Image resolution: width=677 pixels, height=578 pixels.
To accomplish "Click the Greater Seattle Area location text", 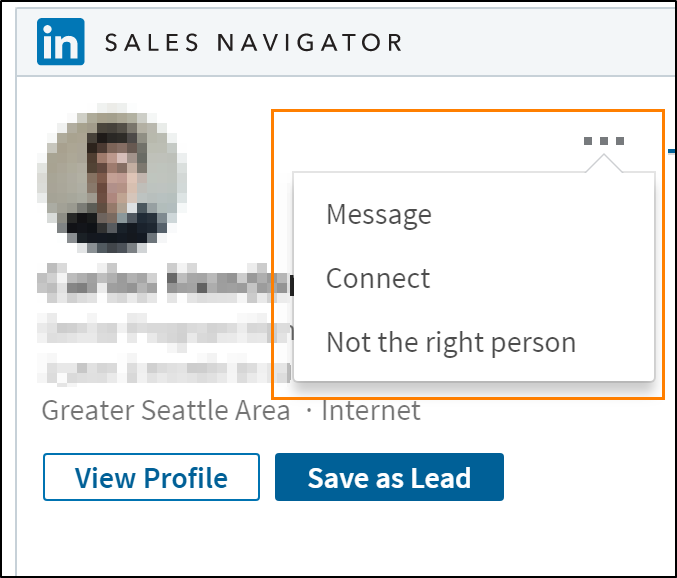I will tap(166, 410).
